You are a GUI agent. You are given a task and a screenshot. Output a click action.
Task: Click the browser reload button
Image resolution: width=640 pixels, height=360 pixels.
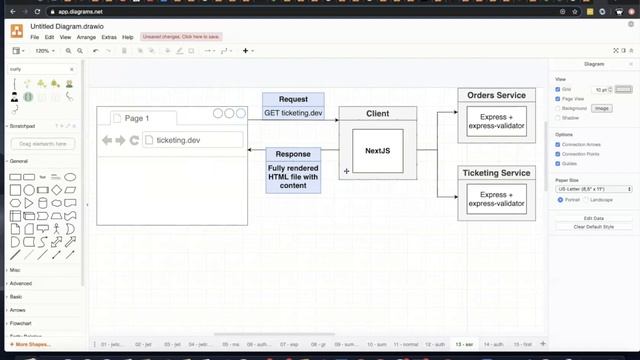tap(37, 12)
